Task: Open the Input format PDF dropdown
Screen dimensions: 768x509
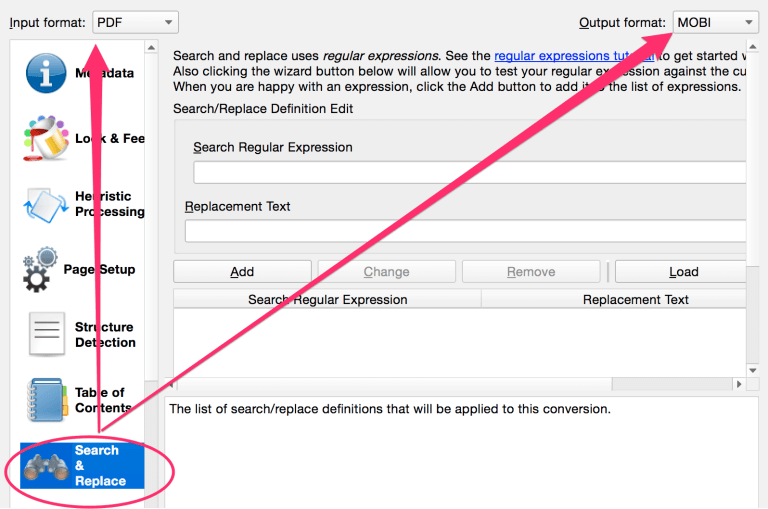Action: [x=135, y=23]
